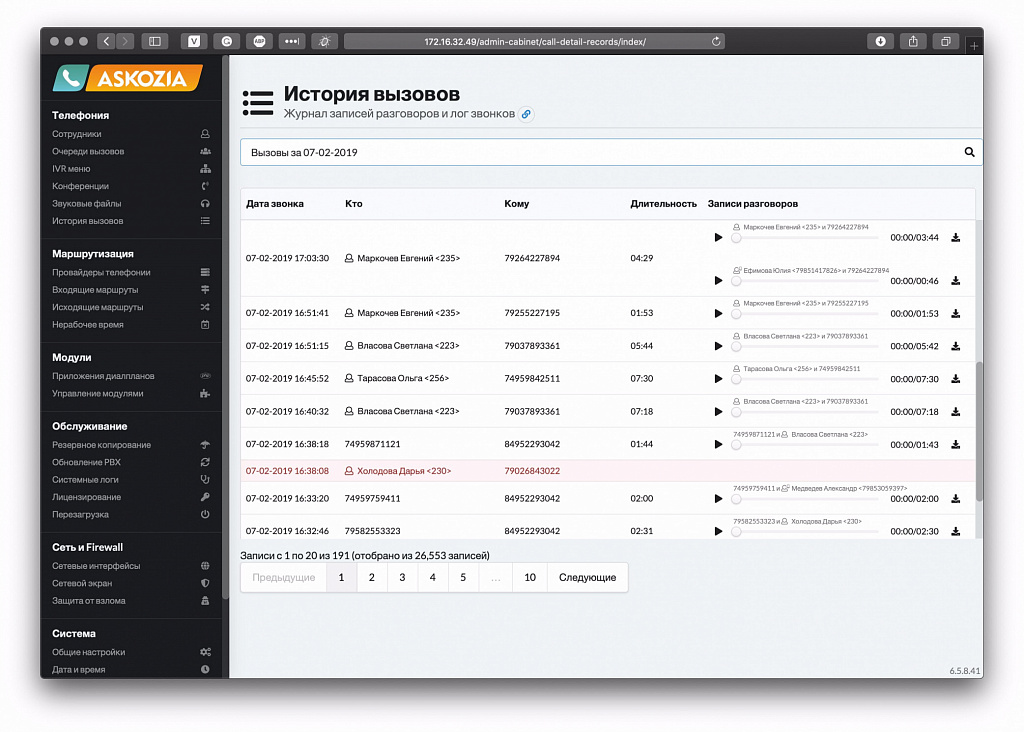
Task: Click browser back button
Action: click(106, 41)
